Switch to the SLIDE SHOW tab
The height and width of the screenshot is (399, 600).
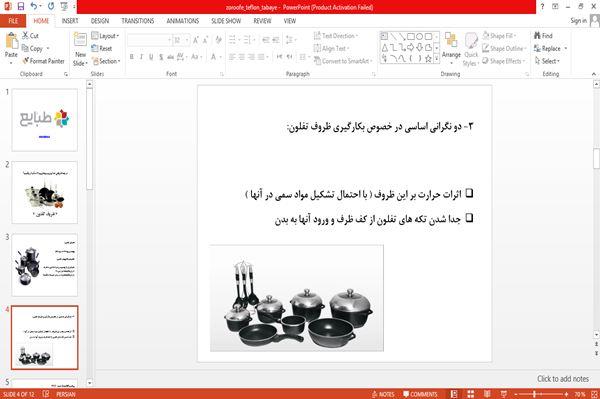tap(226, 21)
